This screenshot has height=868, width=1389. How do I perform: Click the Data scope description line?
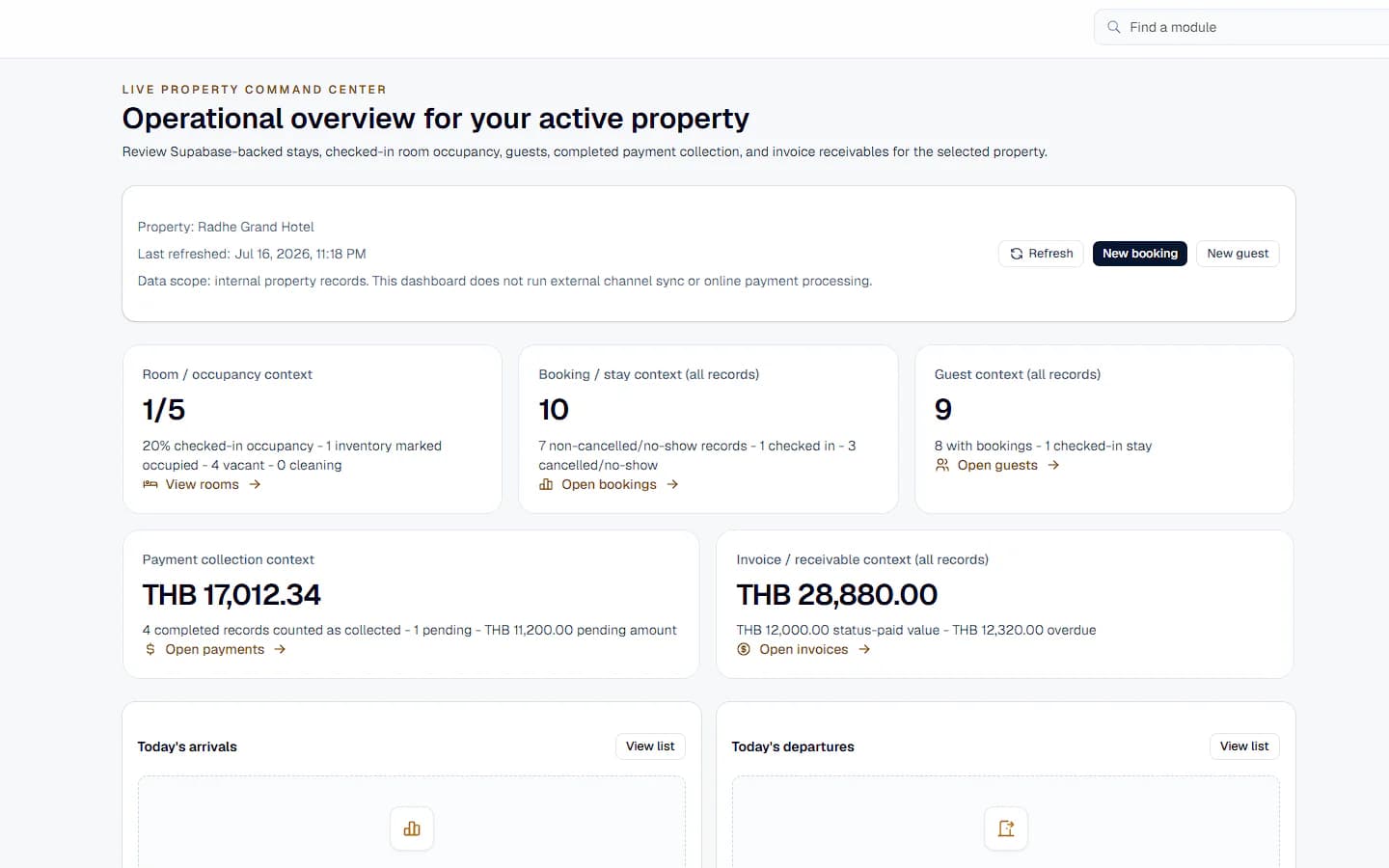pos(504,281)
